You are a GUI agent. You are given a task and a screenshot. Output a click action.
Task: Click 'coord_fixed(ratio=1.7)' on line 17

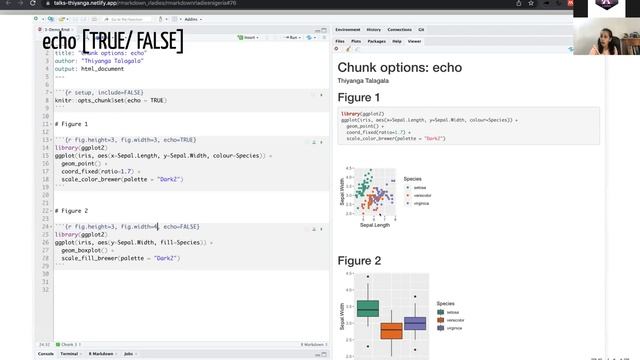click(x=98, y=171)
